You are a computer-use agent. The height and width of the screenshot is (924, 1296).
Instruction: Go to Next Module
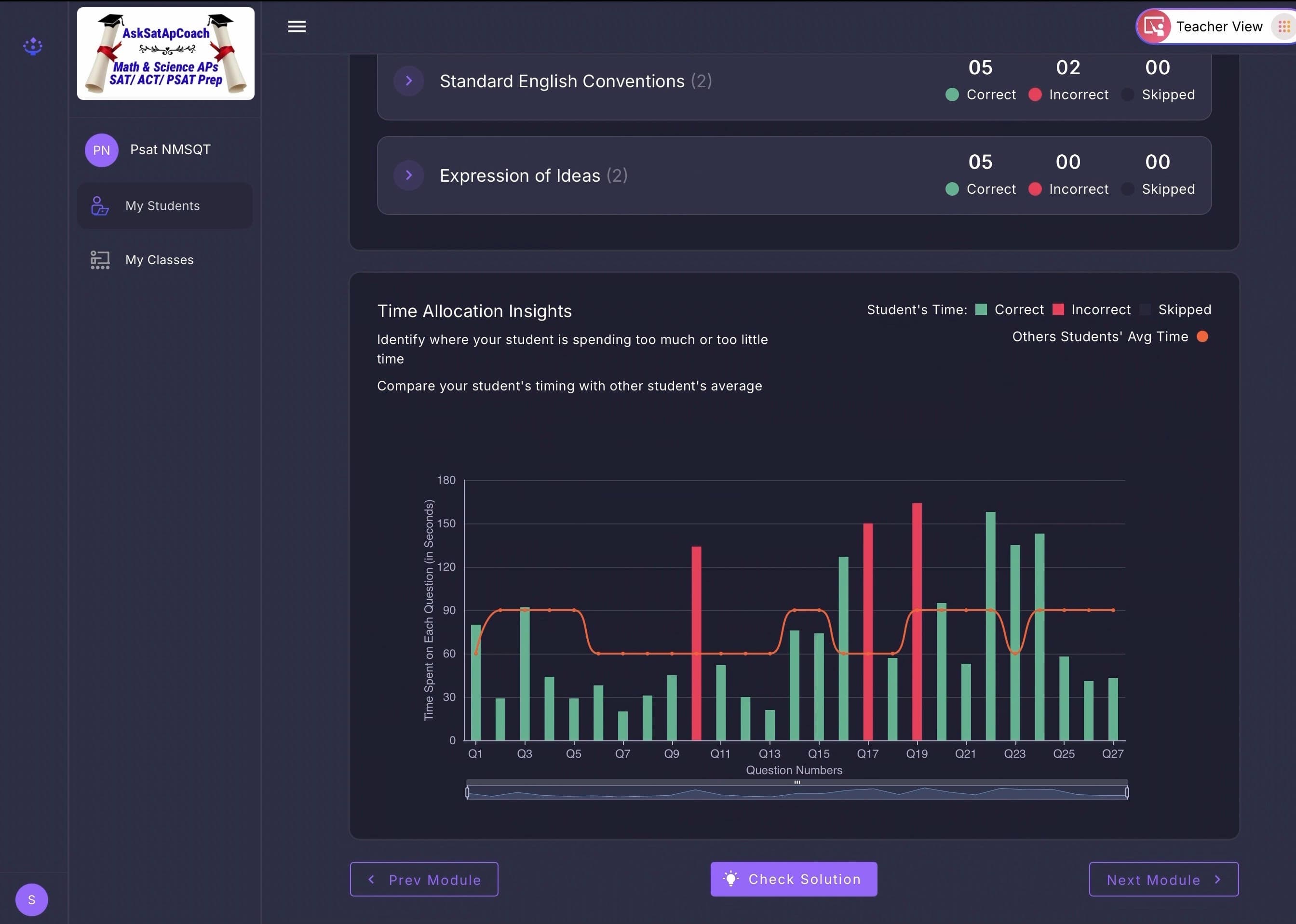click(1163, 879)
